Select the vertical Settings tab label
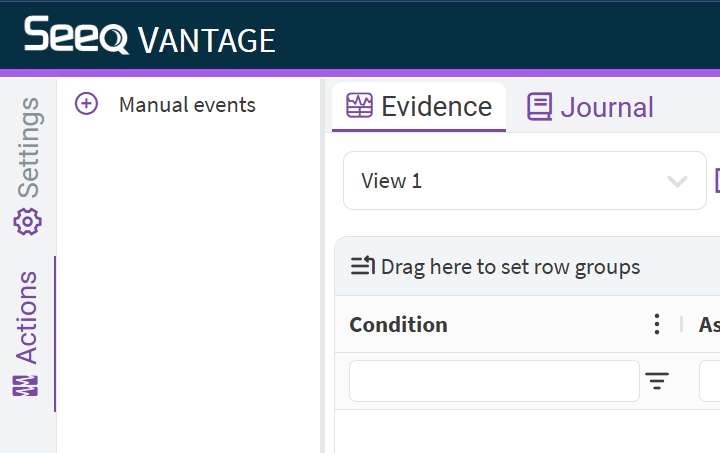Image resolution: width=720 pixels, height=453 pixels. 29,147
